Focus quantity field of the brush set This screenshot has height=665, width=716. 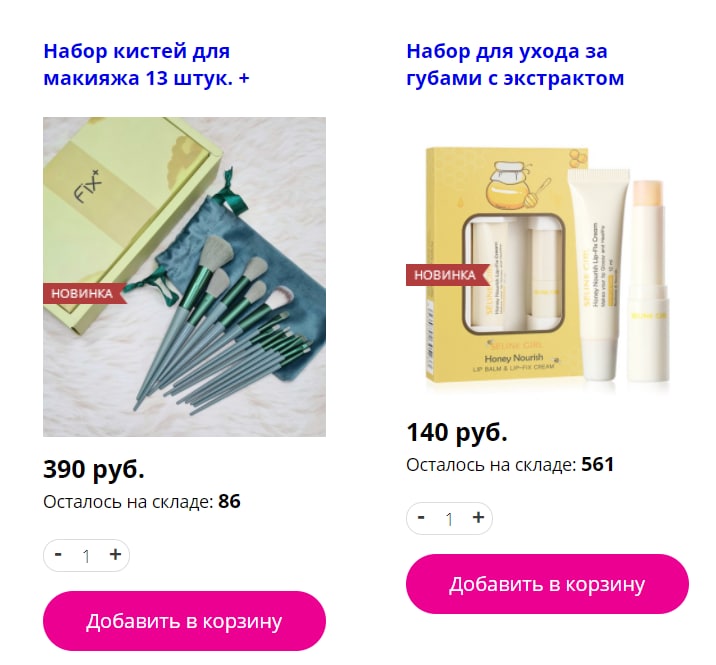[86, 556]
